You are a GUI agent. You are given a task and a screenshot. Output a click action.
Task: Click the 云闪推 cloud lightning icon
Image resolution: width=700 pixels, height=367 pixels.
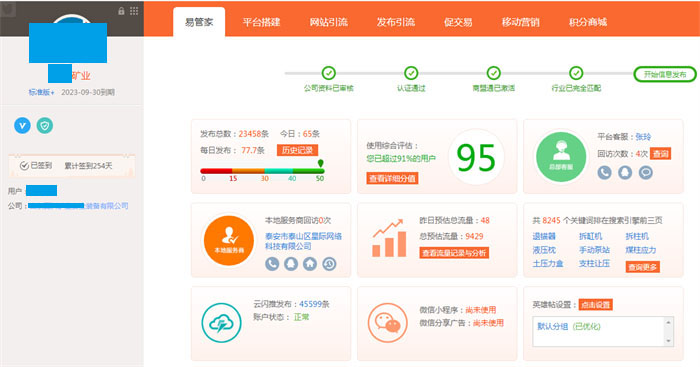click(221, 323)
